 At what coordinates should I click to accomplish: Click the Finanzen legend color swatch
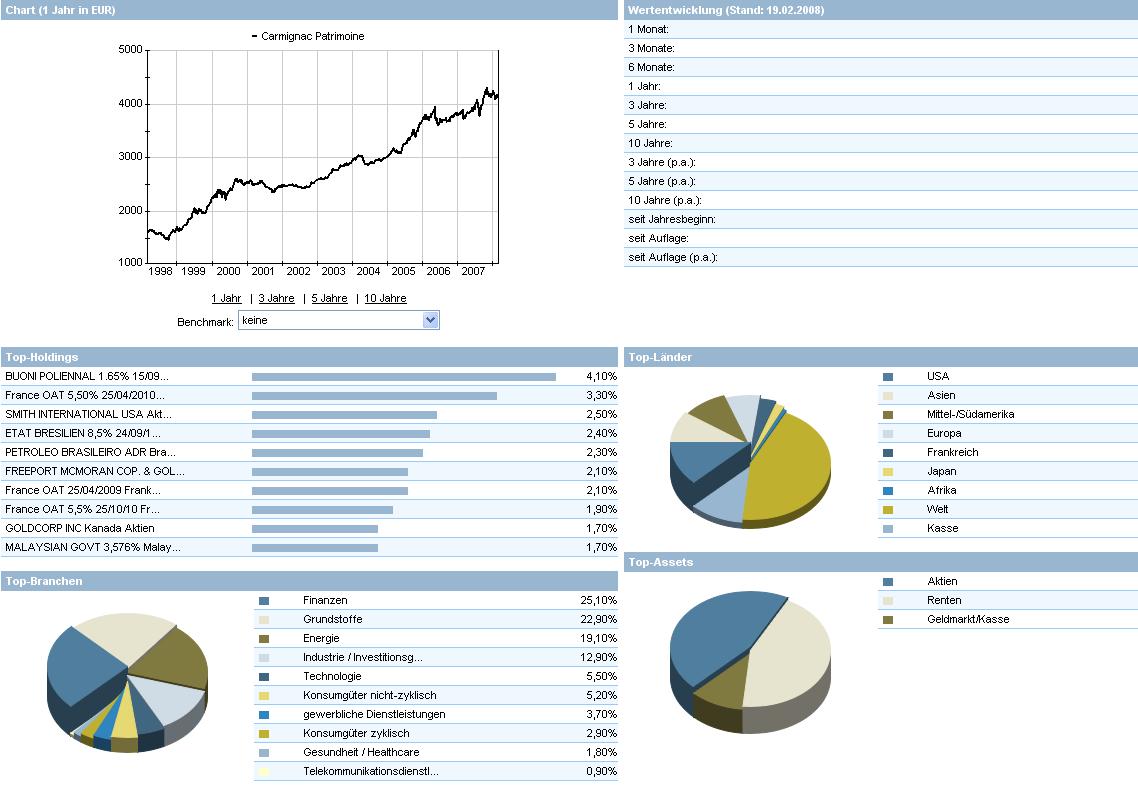263,601
